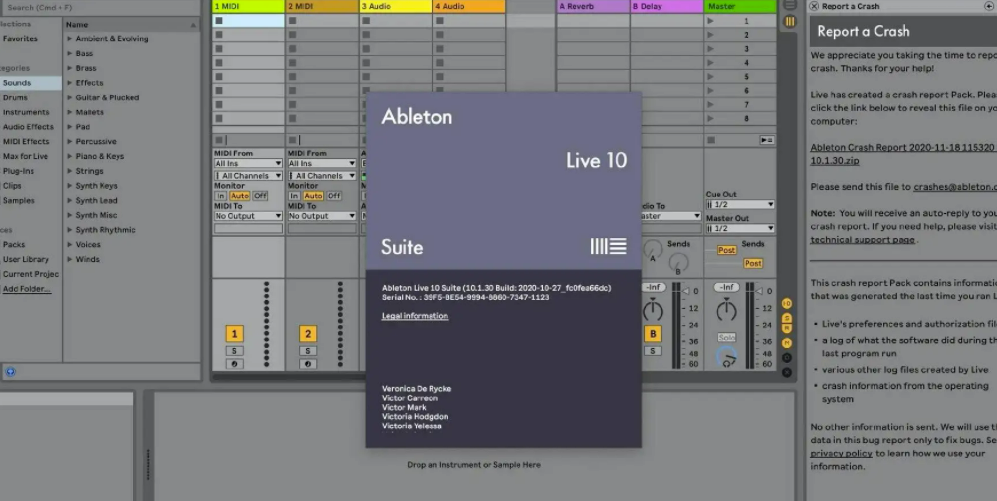Image resolution: width=997 pixels, height=501 pixels.
Task: Click the Master scene launch mode icon beside stop
Action: [766, 140]
